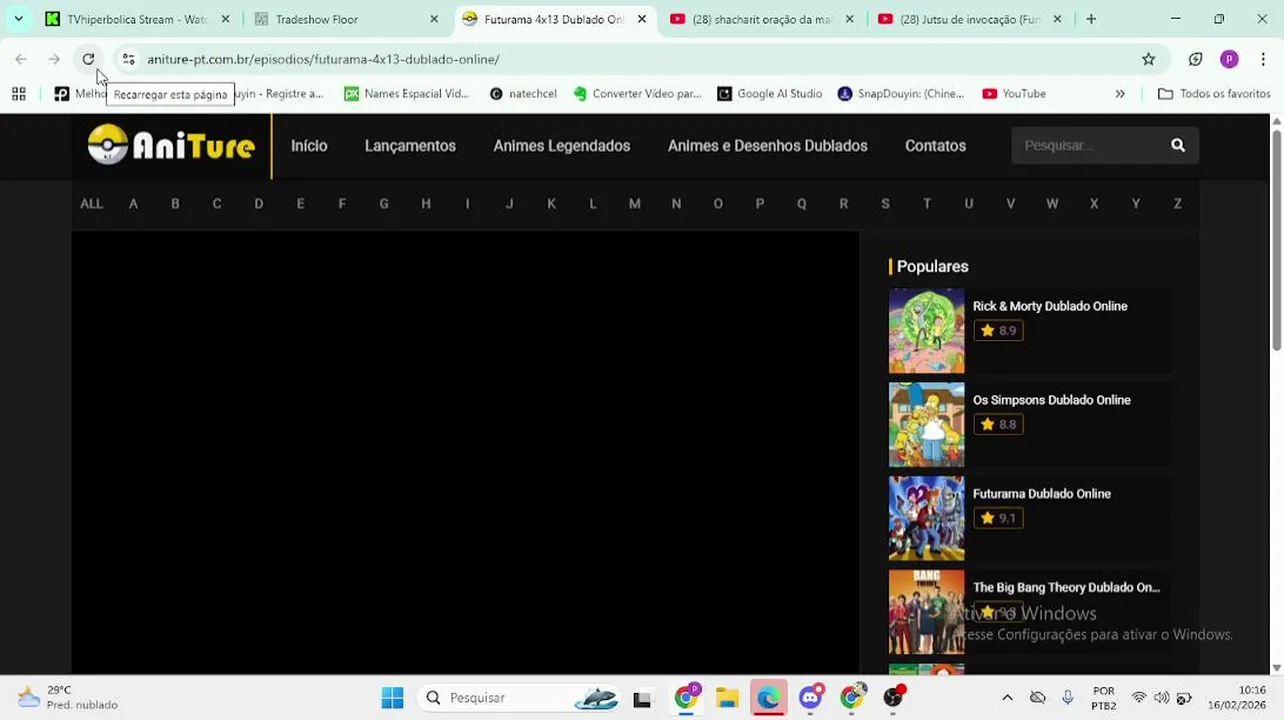Viewport: 1284px width, 720px height.
Task: Click Rick & Morty thumbnail
Action: 926,331
